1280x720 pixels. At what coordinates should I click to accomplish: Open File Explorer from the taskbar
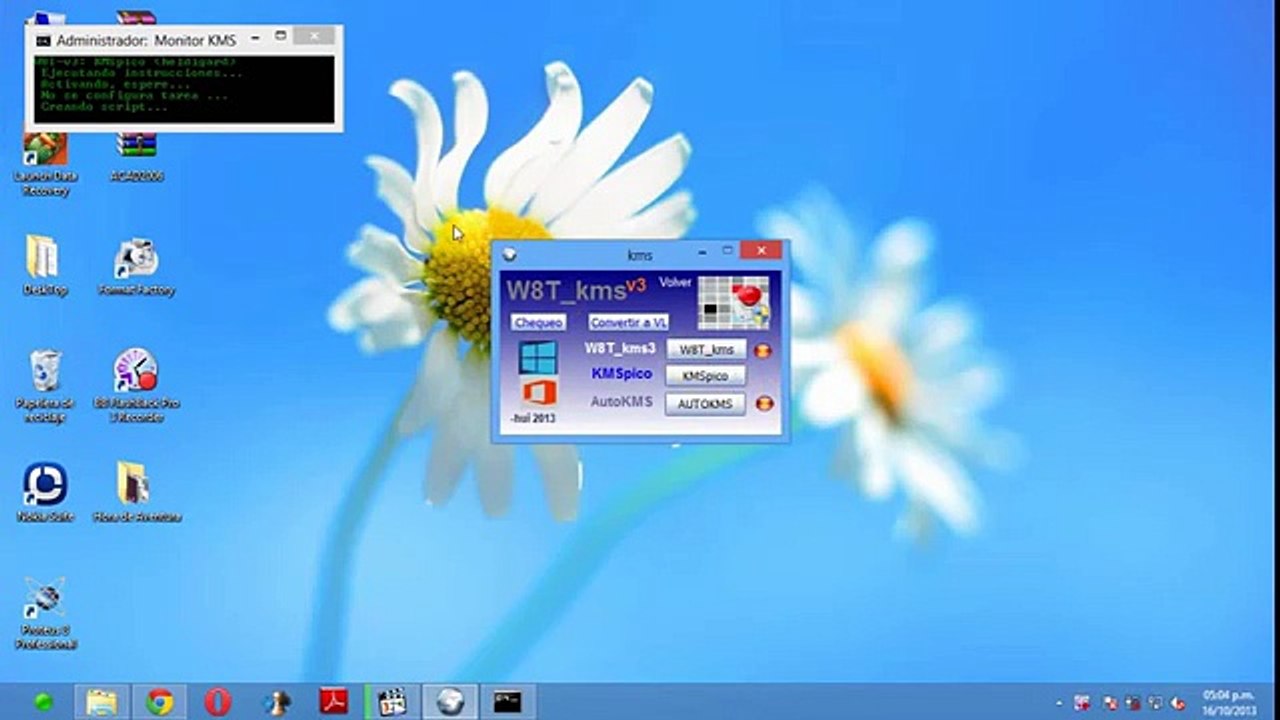point(101,702)
